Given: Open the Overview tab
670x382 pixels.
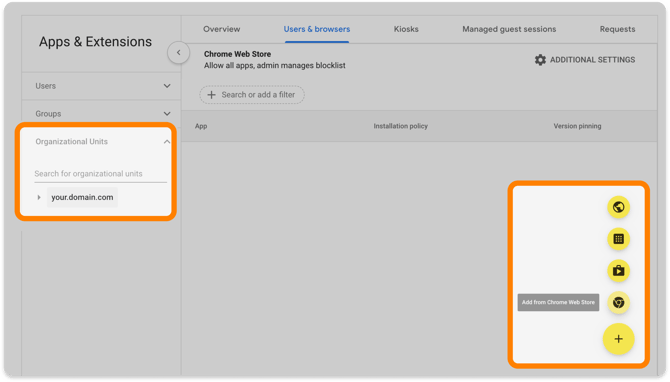Looking at the screenshot, I should [221, 29].
